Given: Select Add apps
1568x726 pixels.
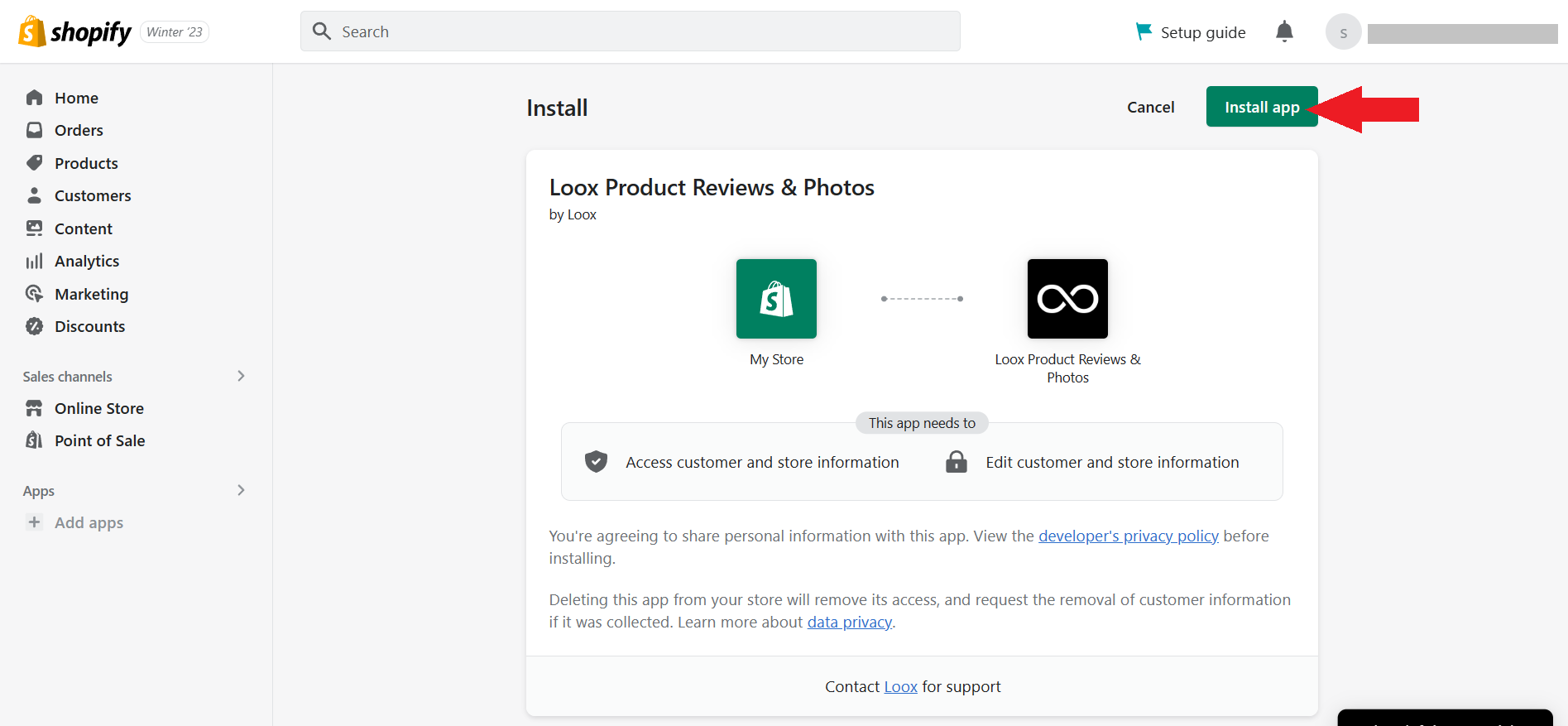Looking at the screenshot, I should (89, 522).
